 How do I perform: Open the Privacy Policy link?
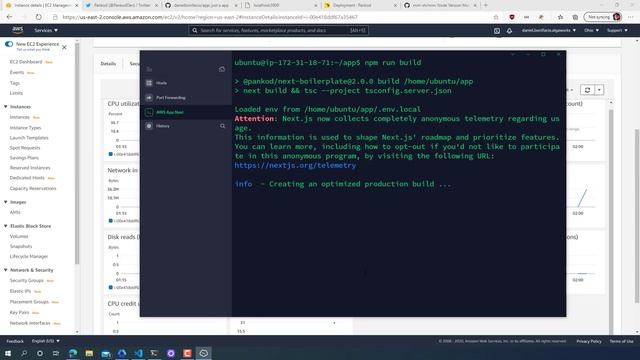(x=589, y=341)
